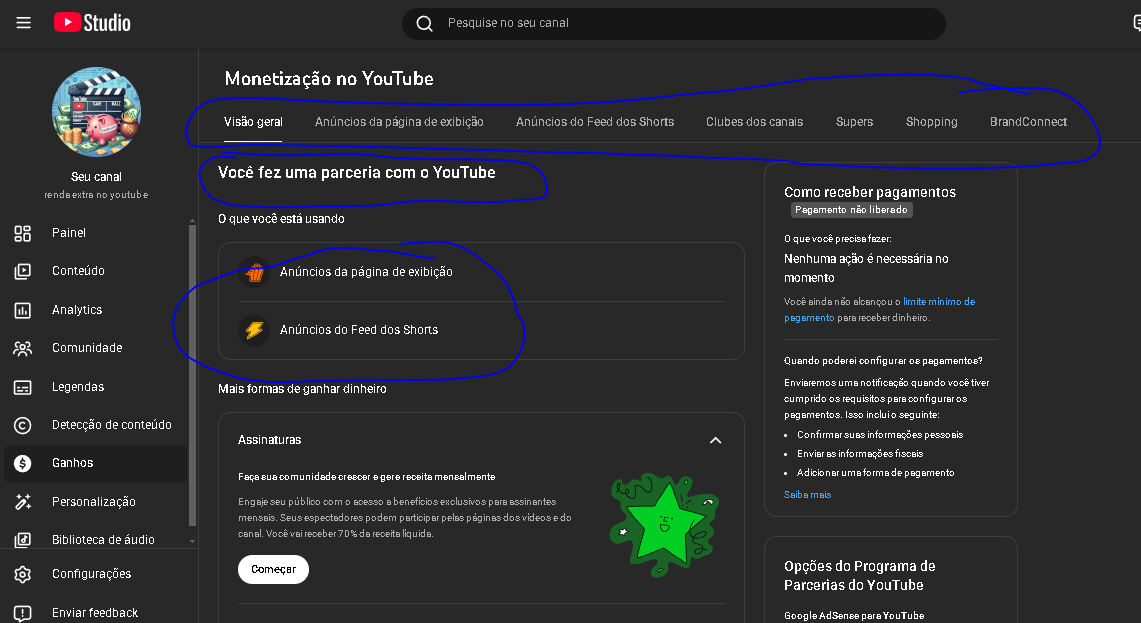The image size is (1141, 623).
Task: Open the hamburger menu in the header
Action: pos(24,23)
